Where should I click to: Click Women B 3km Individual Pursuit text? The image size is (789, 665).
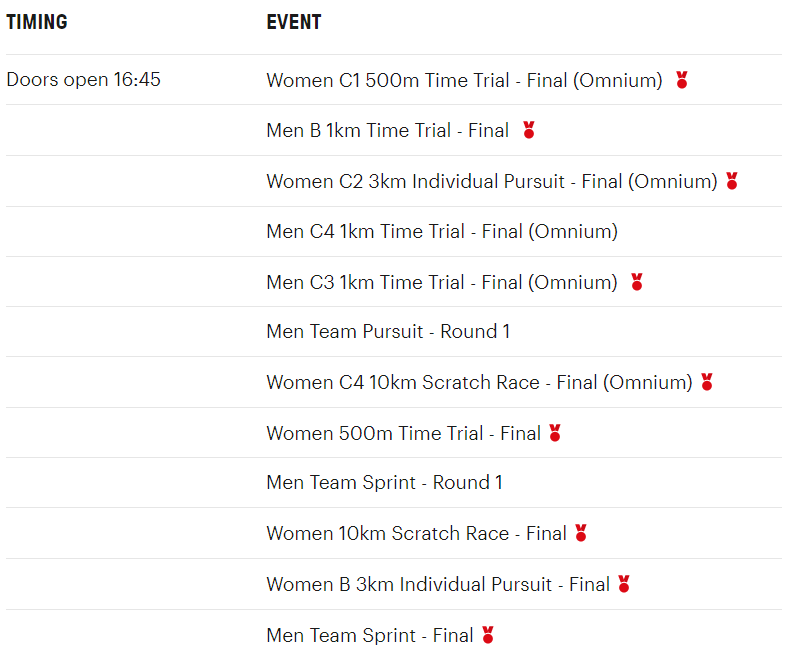(438, 584)
